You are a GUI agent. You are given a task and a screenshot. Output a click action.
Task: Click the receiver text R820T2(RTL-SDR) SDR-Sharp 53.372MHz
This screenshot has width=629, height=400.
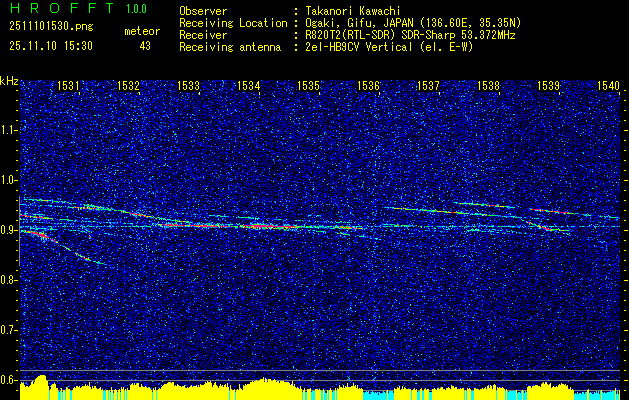point(410,35)
